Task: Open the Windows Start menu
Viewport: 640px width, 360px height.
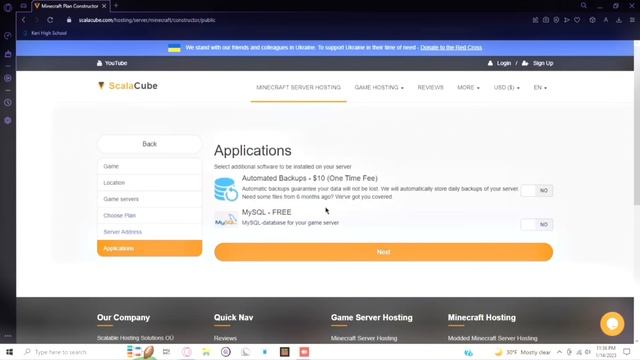Action: (9, 352)
